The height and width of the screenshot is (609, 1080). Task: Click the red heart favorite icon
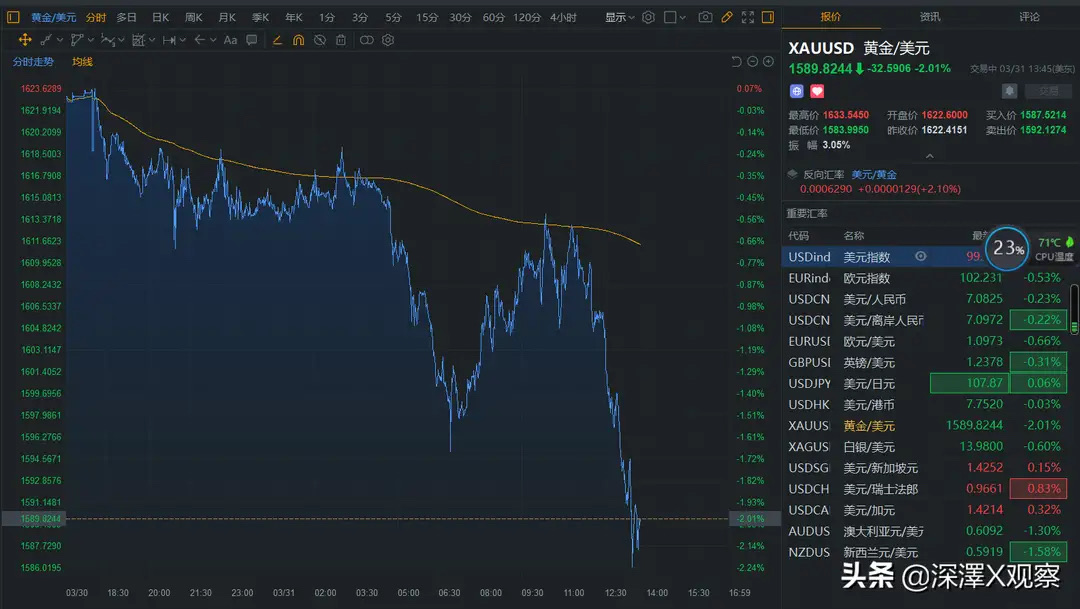pos(817,91)
